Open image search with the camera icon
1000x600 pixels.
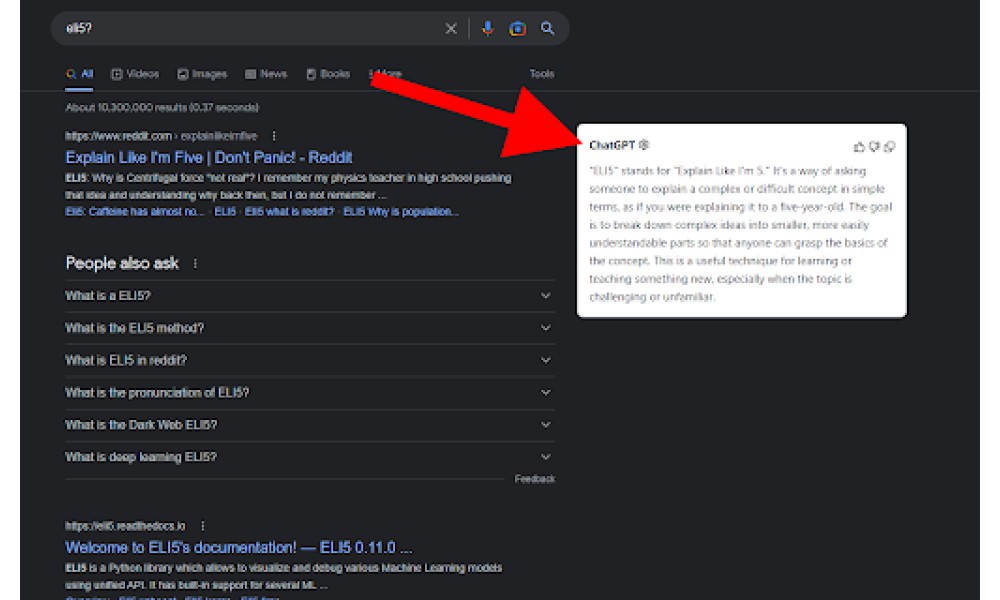tap(517, 29)
